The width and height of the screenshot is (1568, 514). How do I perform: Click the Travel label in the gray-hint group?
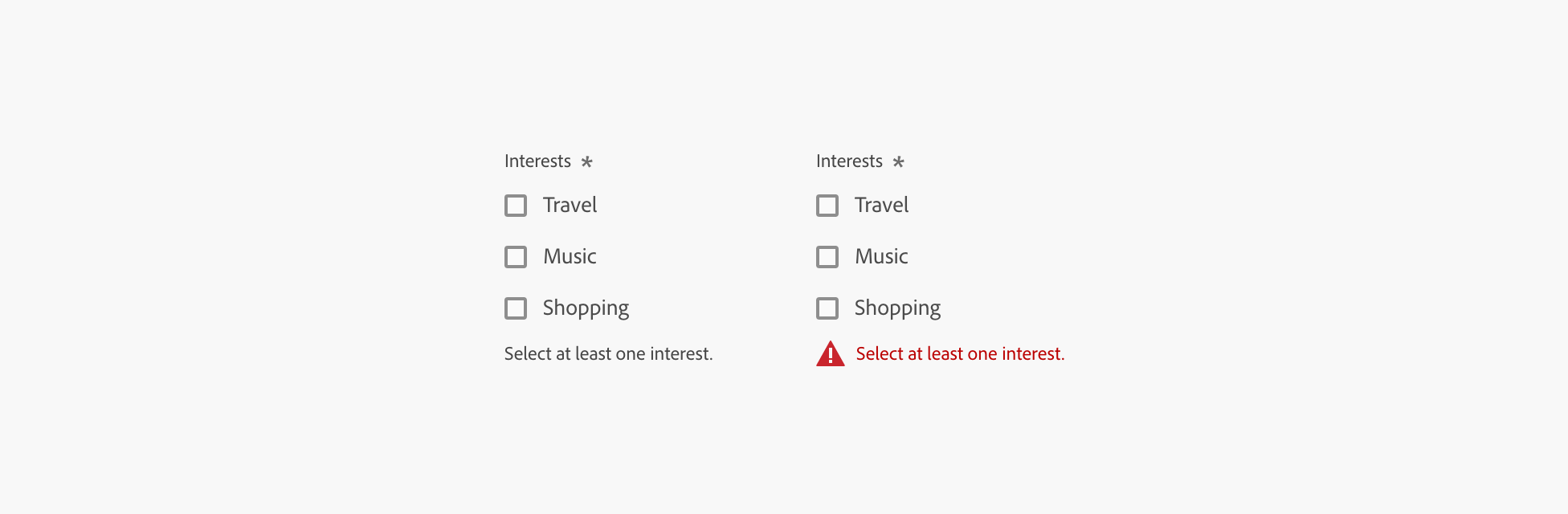coord(570,206)
